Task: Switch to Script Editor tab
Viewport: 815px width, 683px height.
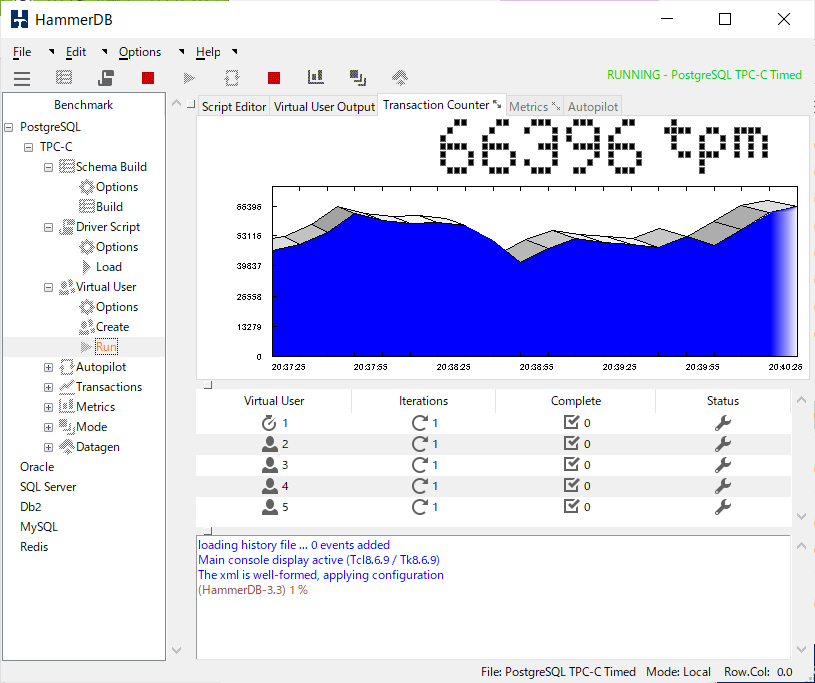Action: [x=234, y=107]
